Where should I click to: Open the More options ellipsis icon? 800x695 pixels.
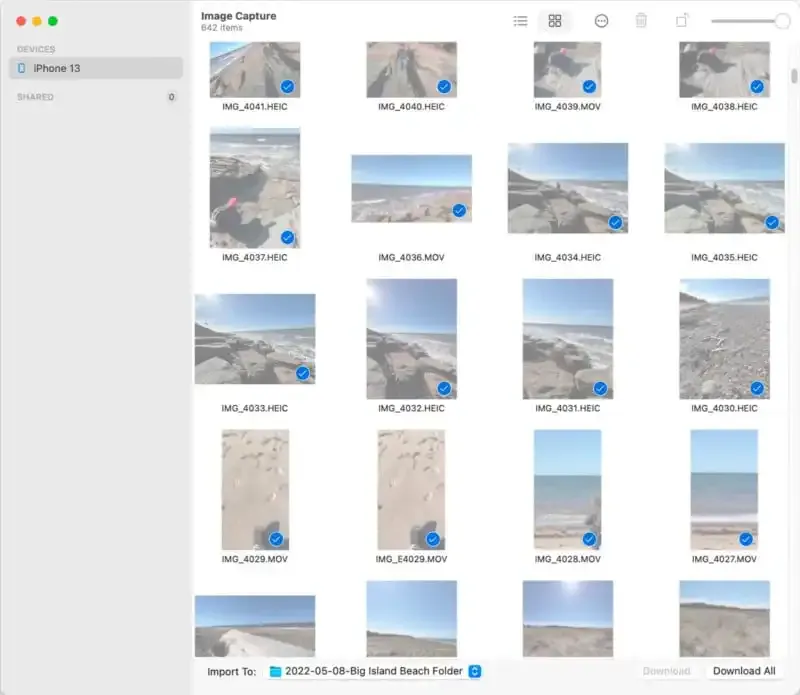click(602, 20)
